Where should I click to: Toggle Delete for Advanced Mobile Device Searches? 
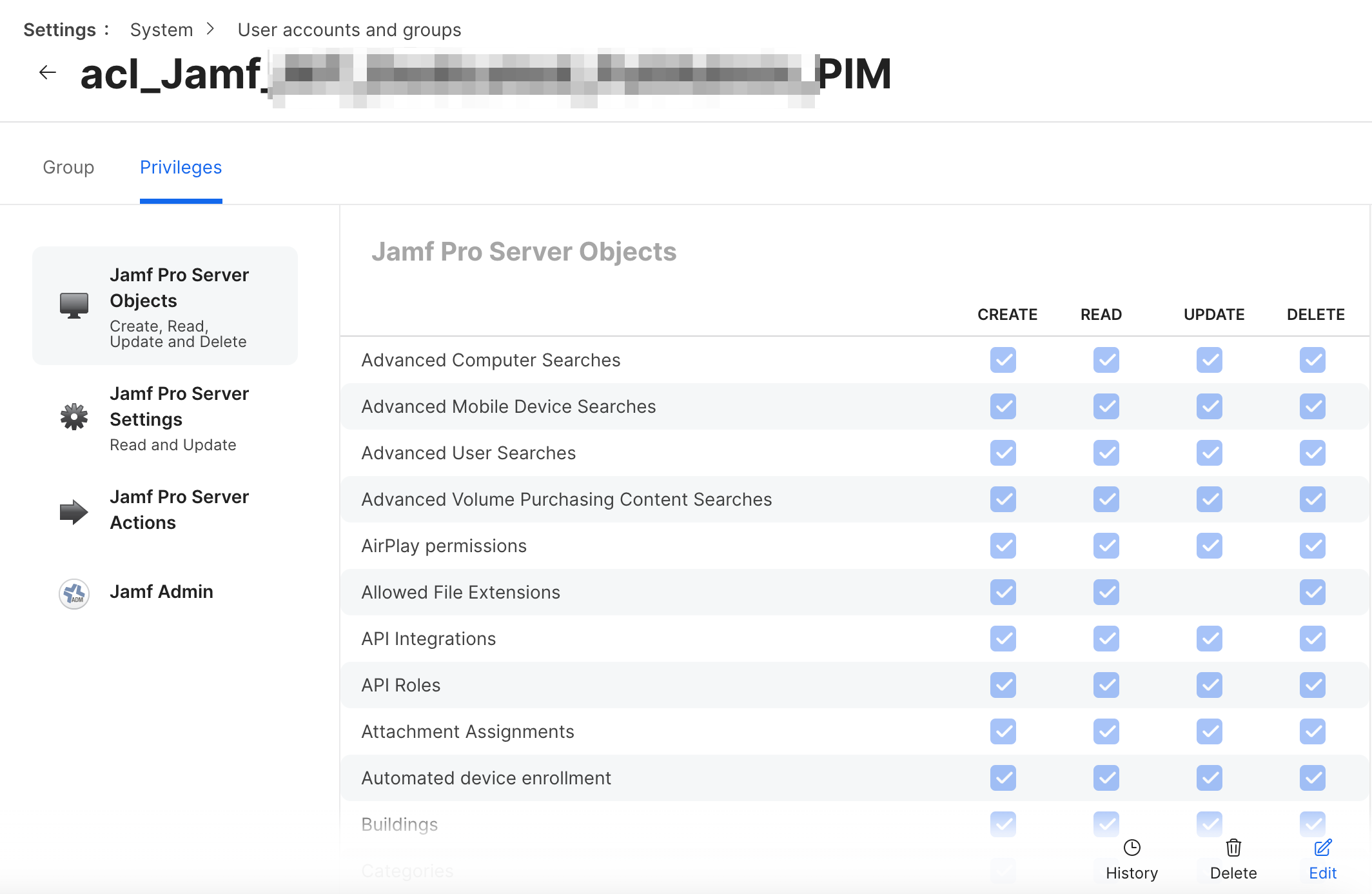pos(1313,406)
